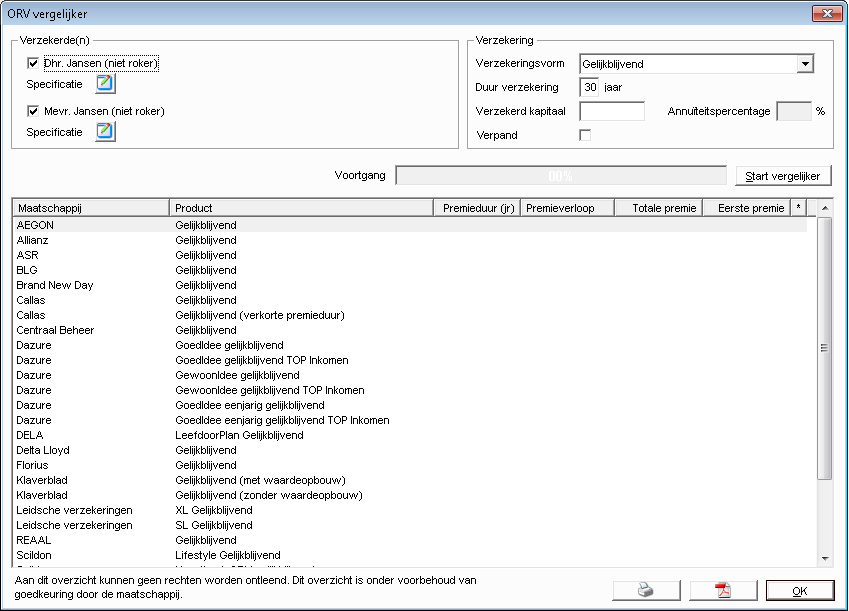849x611 pixels.
Task: Sort by Premieverloop column
Action: coord(567,208)
